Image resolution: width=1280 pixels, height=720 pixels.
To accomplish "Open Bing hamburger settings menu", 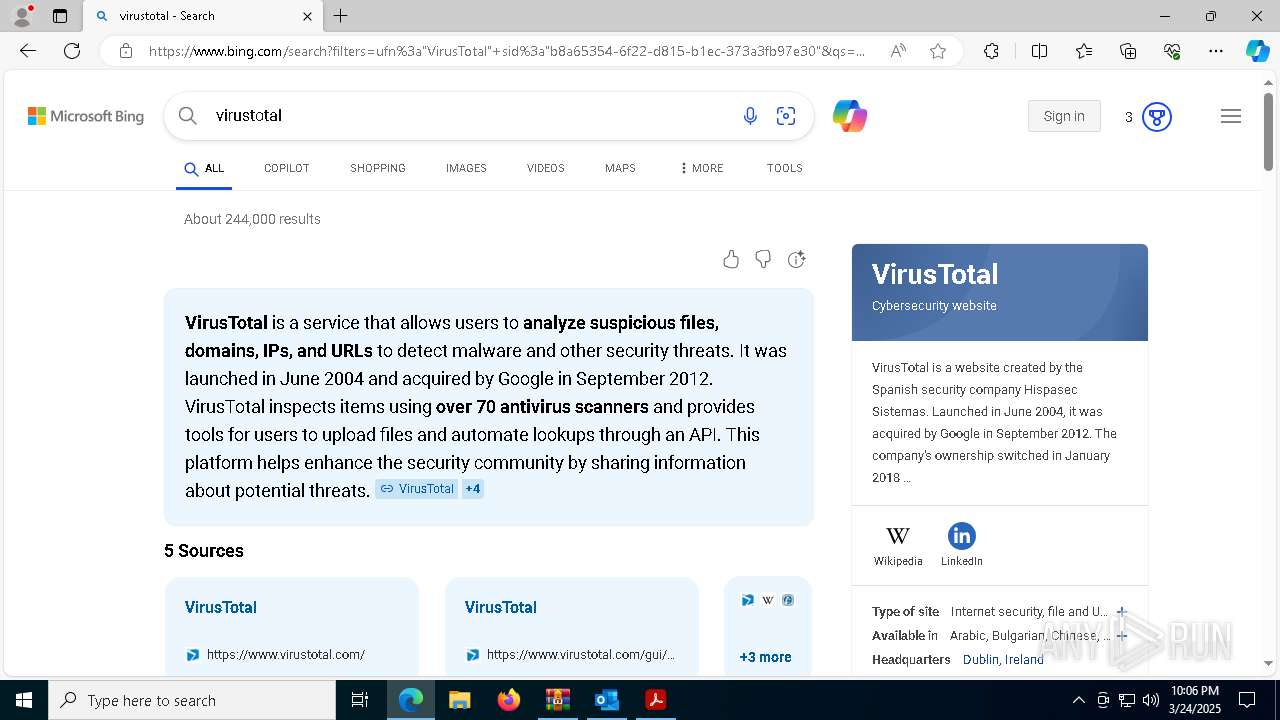I will pyautogui.click(x=1231, y=116).
